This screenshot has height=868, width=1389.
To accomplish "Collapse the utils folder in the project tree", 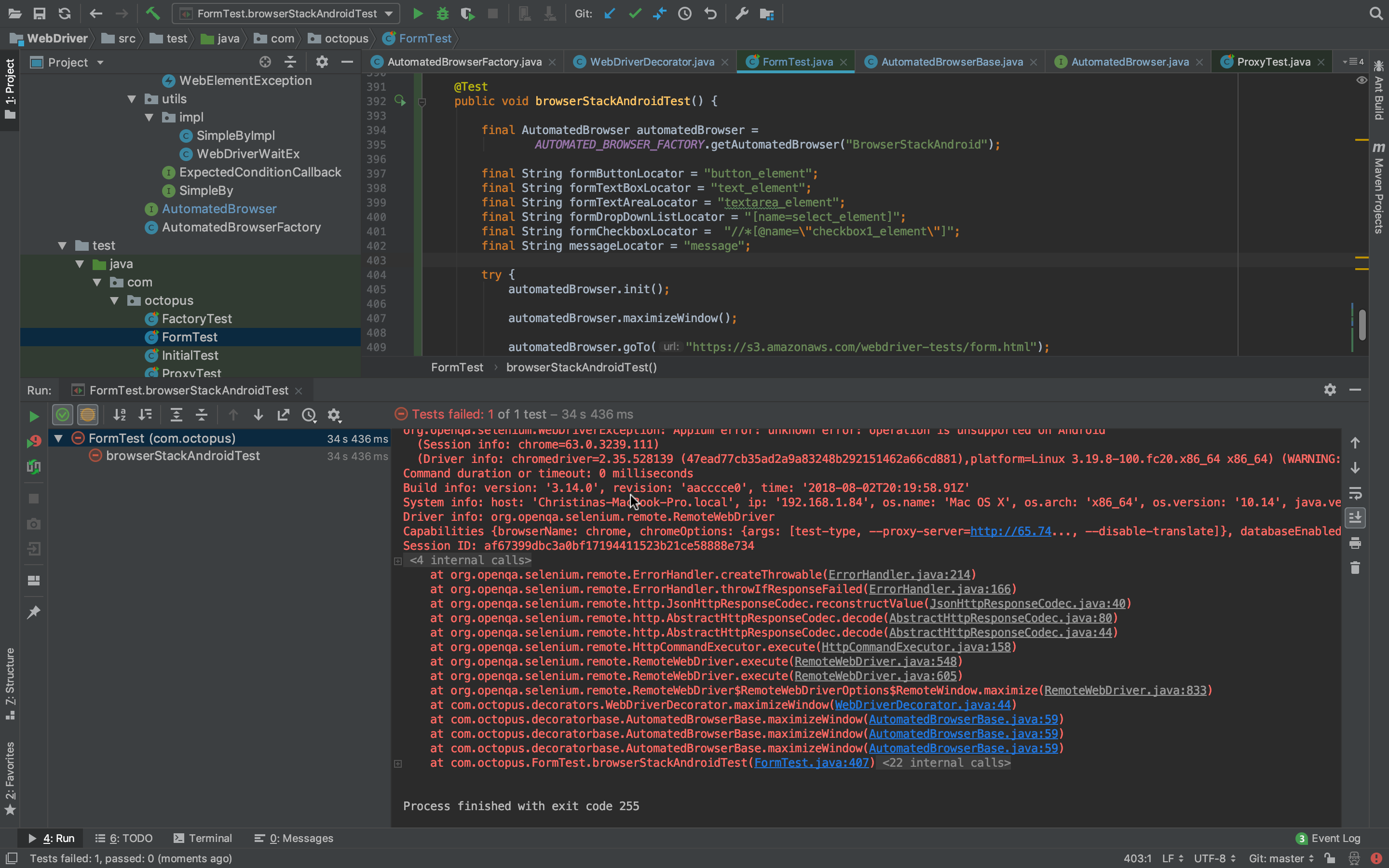I will pos(132,99).
